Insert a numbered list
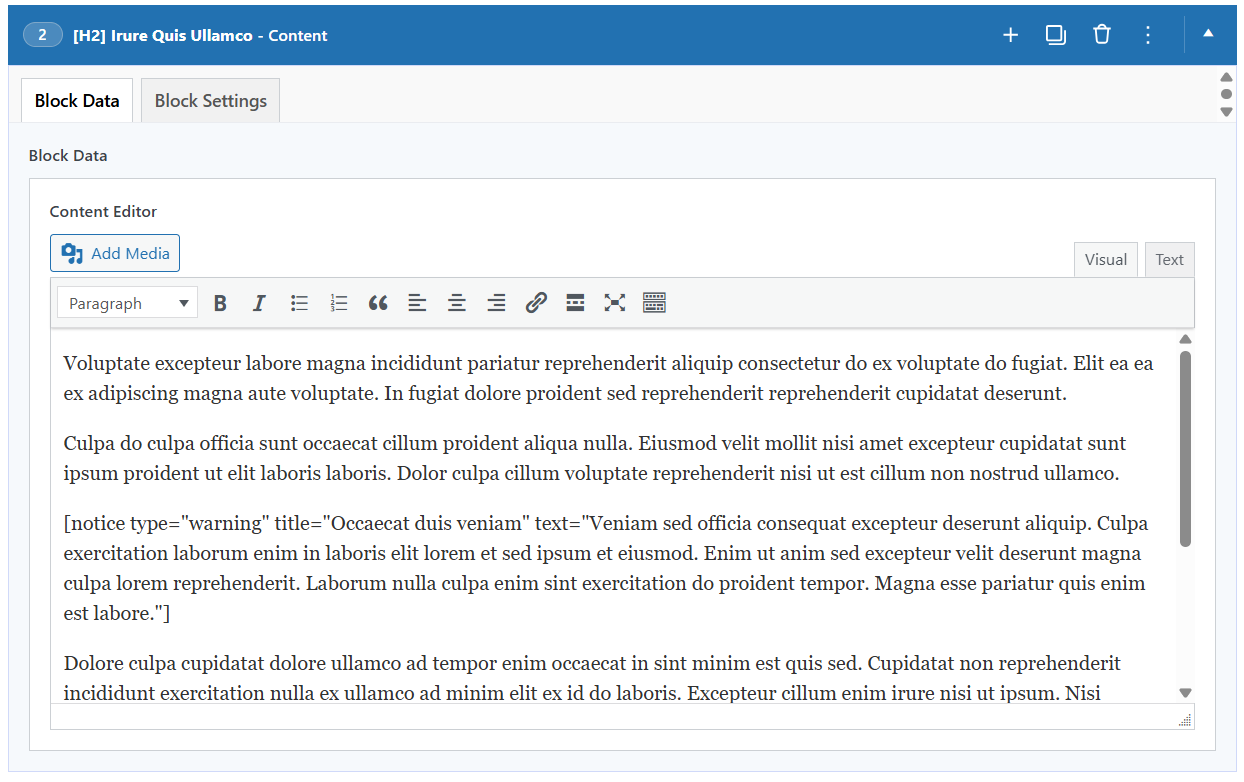This screenshot has height=782, width=1244. 339,303
